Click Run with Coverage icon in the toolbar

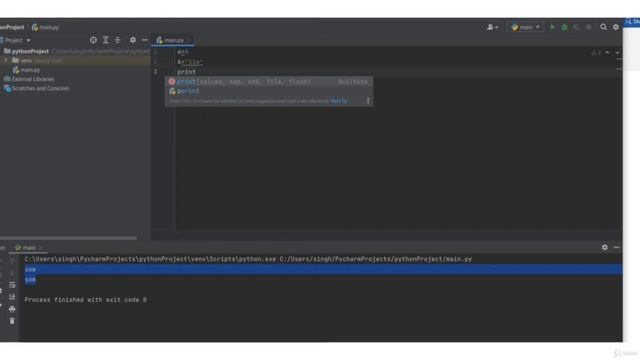(576, 27)
